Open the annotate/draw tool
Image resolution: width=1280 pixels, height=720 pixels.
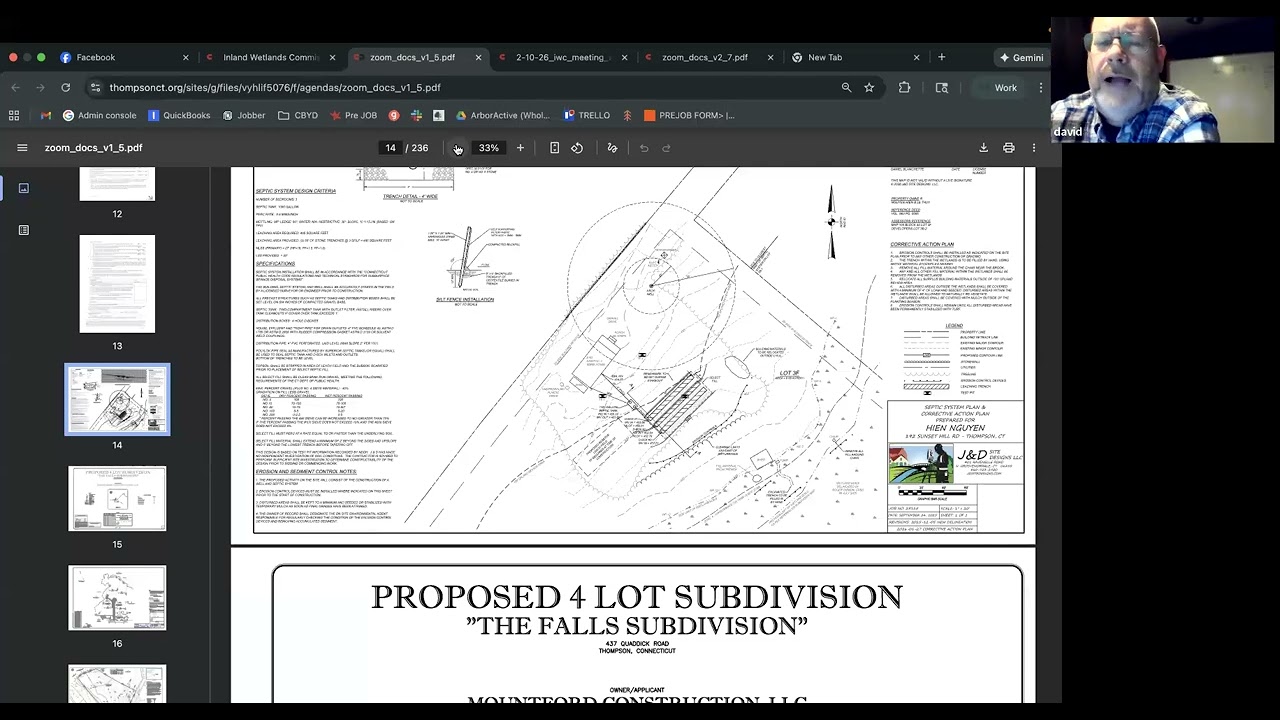tap(612, 148)
